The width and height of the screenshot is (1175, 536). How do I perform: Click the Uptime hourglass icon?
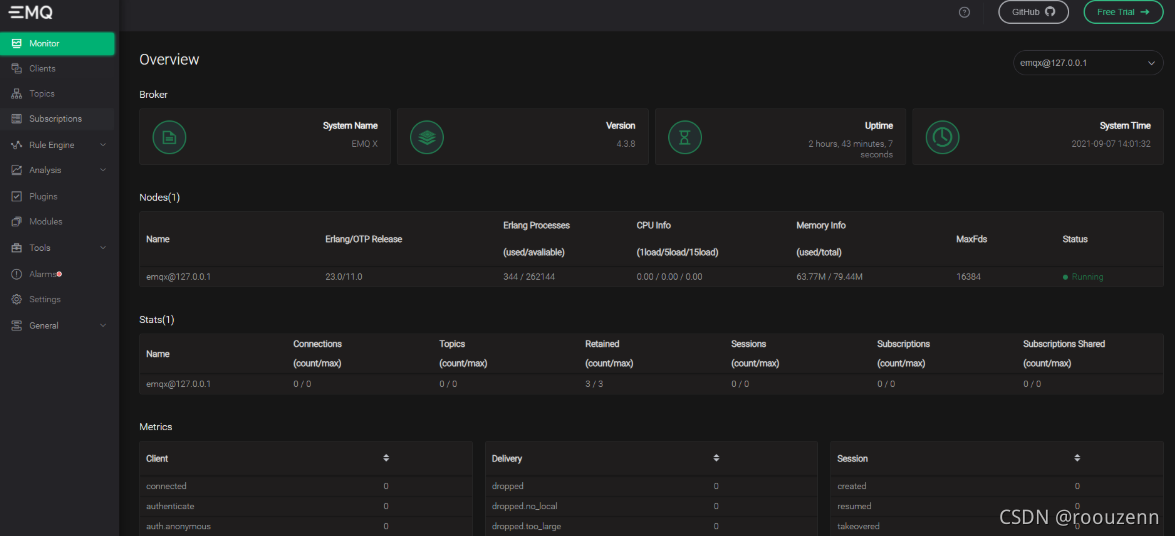(685, 137)
